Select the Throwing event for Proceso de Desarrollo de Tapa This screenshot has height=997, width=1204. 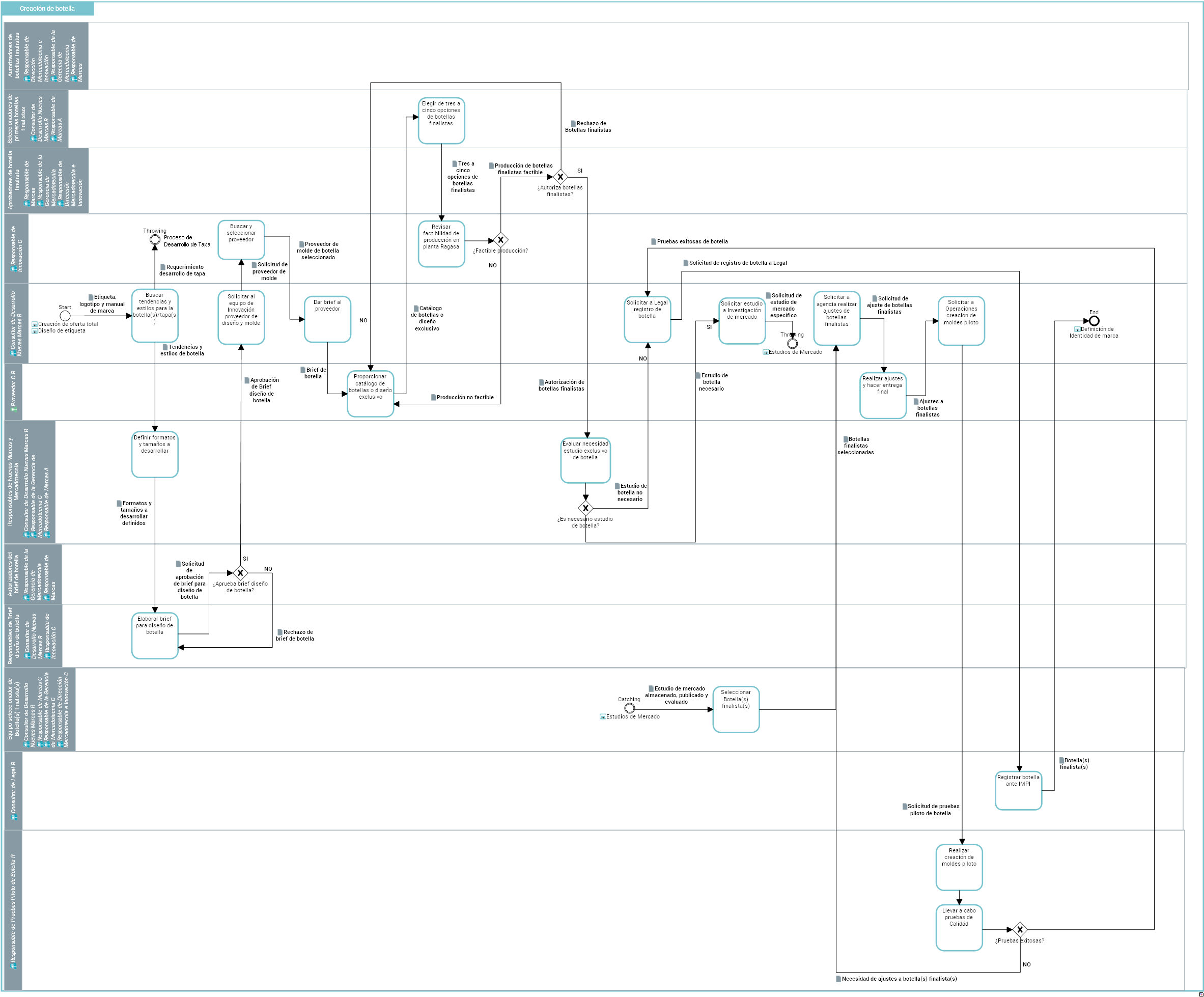(155, 240)
